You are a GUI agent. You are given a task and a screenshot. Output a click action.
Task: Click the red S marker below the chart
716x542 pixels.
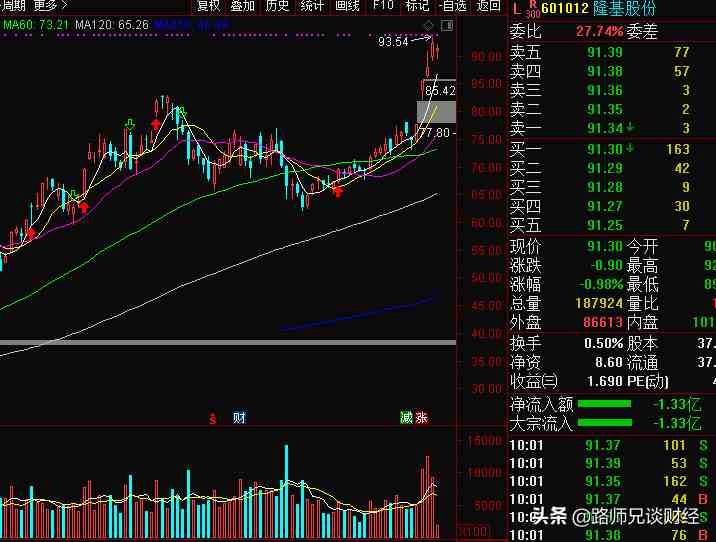213,418
